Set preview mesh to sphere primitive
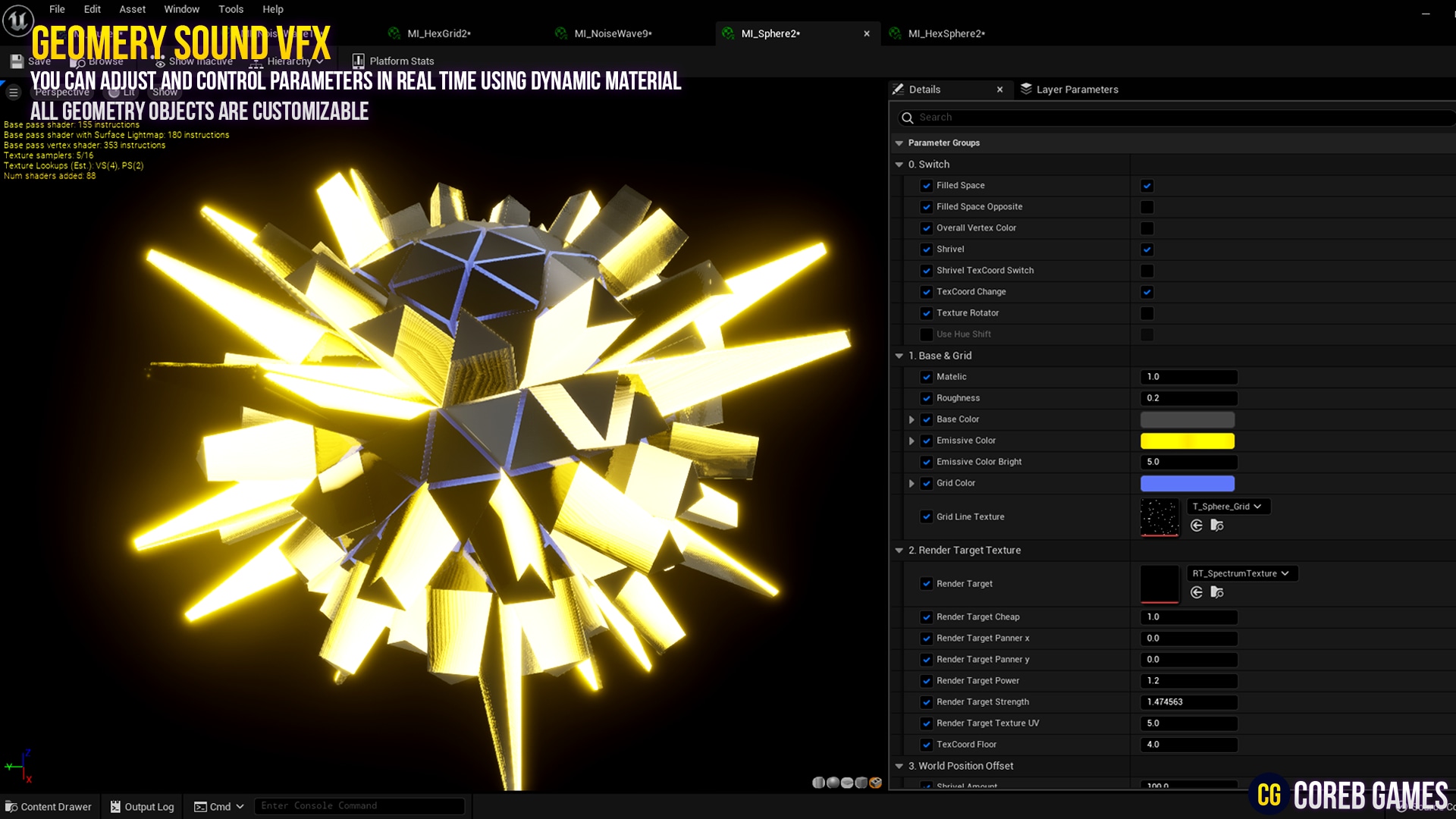Screen dimensions: 1456x819 click(833, 783)
